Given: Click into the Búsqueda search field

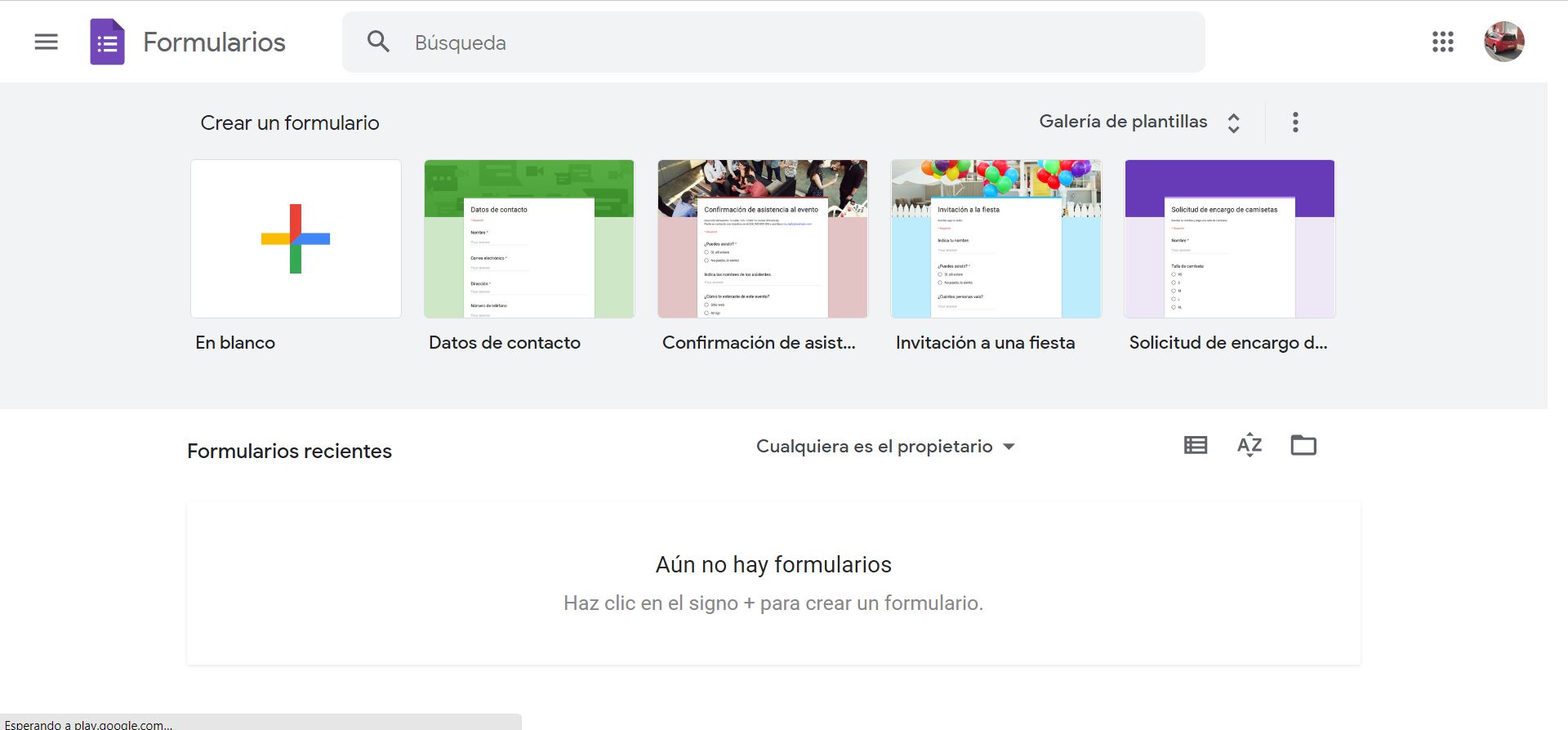Looking at the screenshot, I should [773, 42].
